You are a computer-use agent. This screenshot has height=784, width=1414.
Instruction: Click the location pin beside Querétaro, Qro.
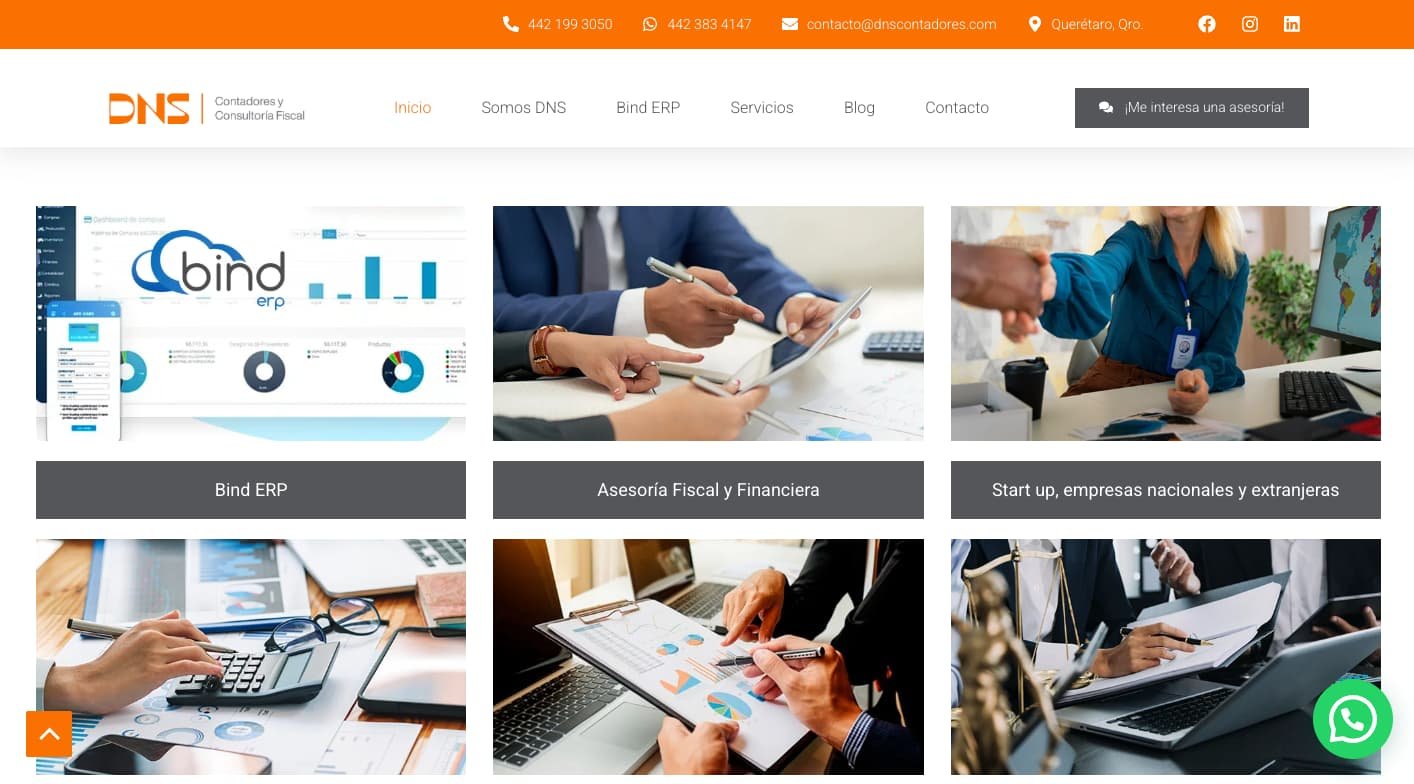tap(1035, 24)
